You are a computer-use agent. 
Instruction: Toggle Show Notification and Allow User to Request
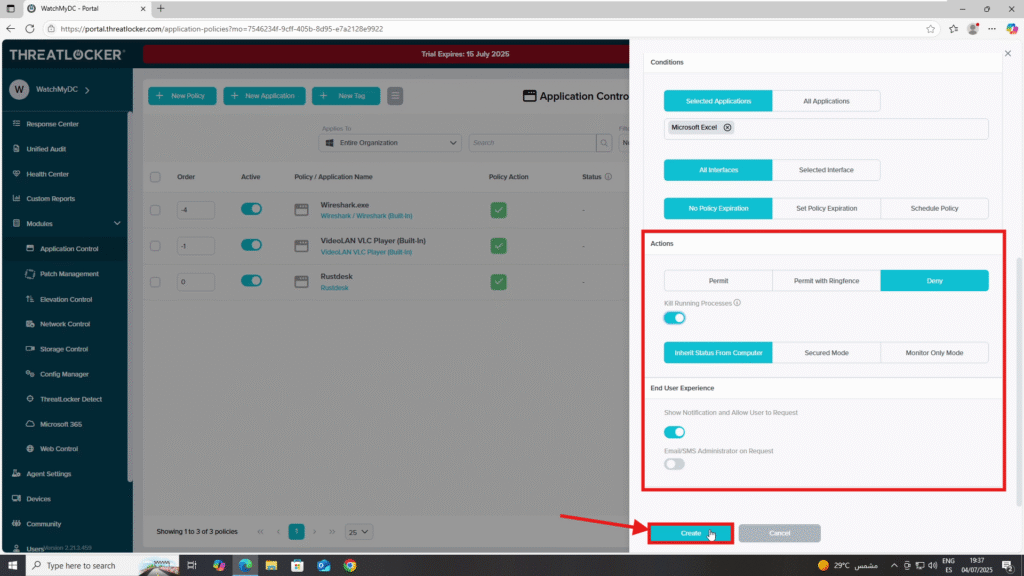[674, 432]
